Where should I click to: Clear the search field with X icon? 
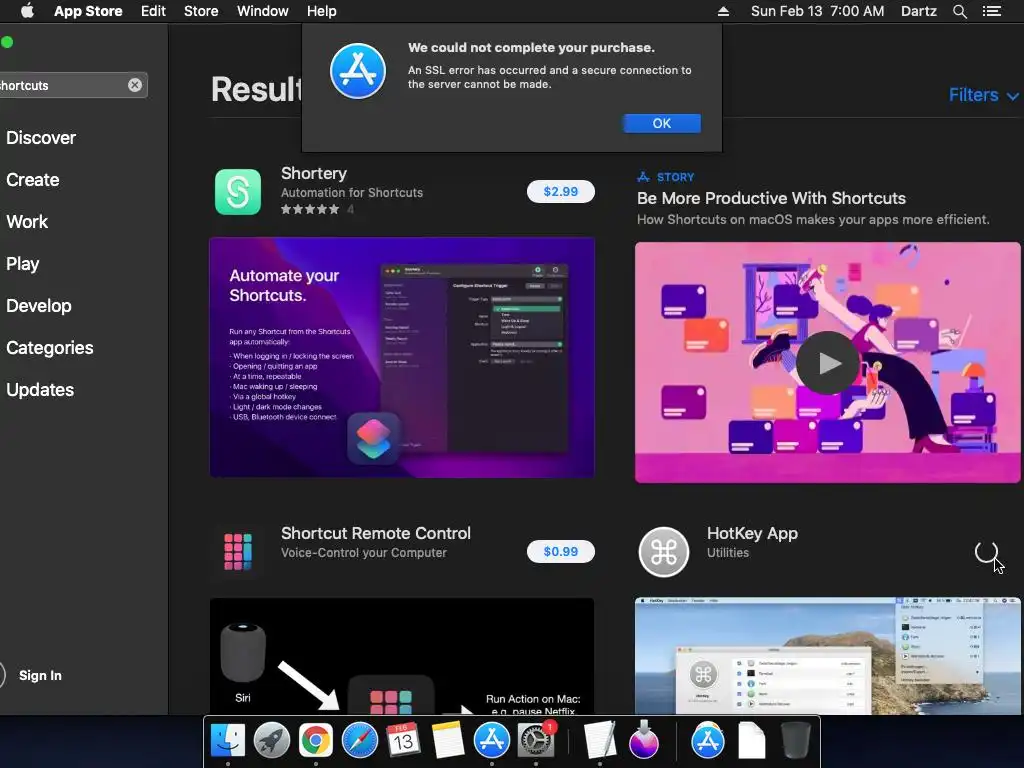tap(135, 85)
